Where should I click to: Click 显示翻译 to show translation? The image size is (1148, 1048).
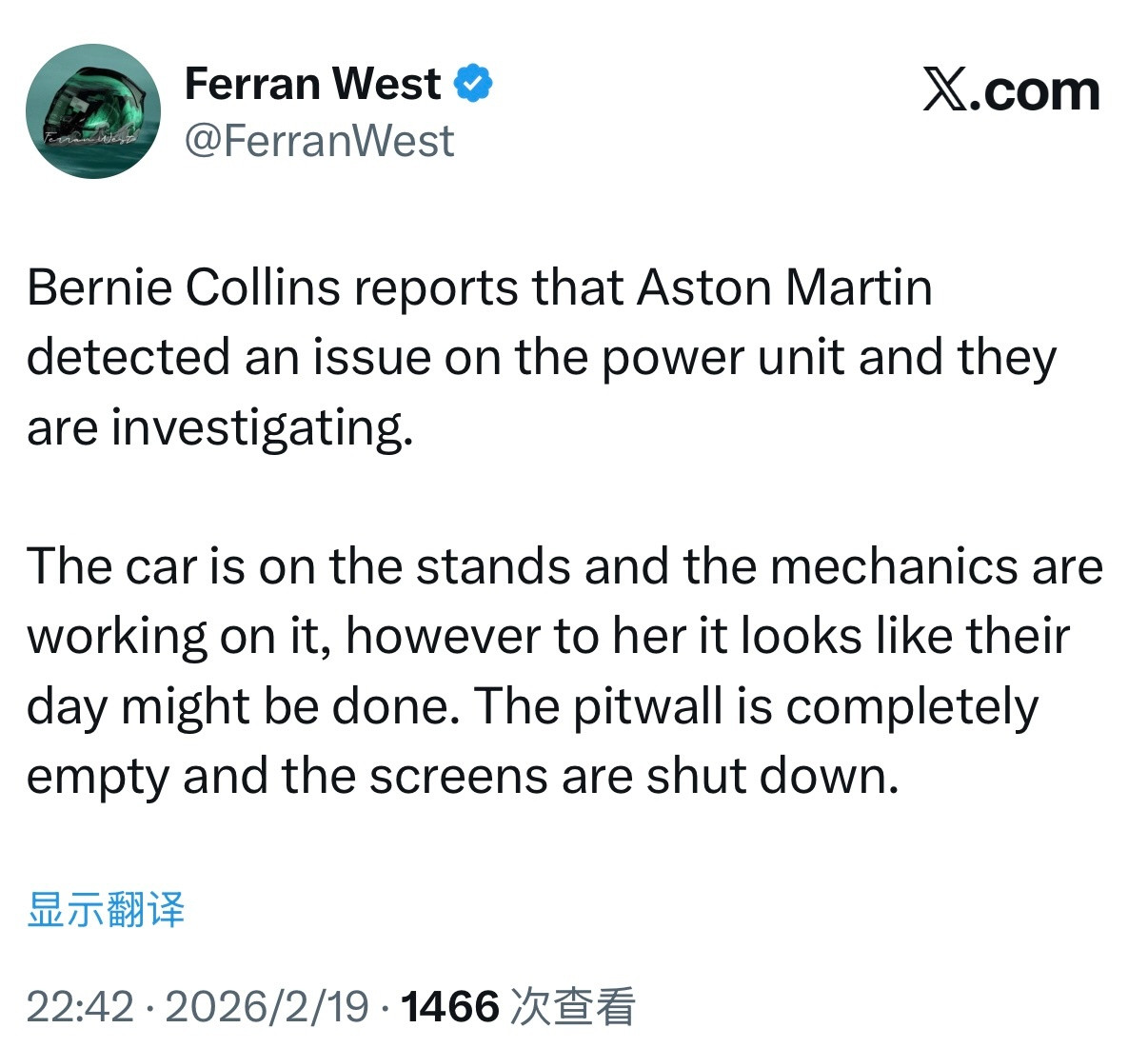point(108,911)
